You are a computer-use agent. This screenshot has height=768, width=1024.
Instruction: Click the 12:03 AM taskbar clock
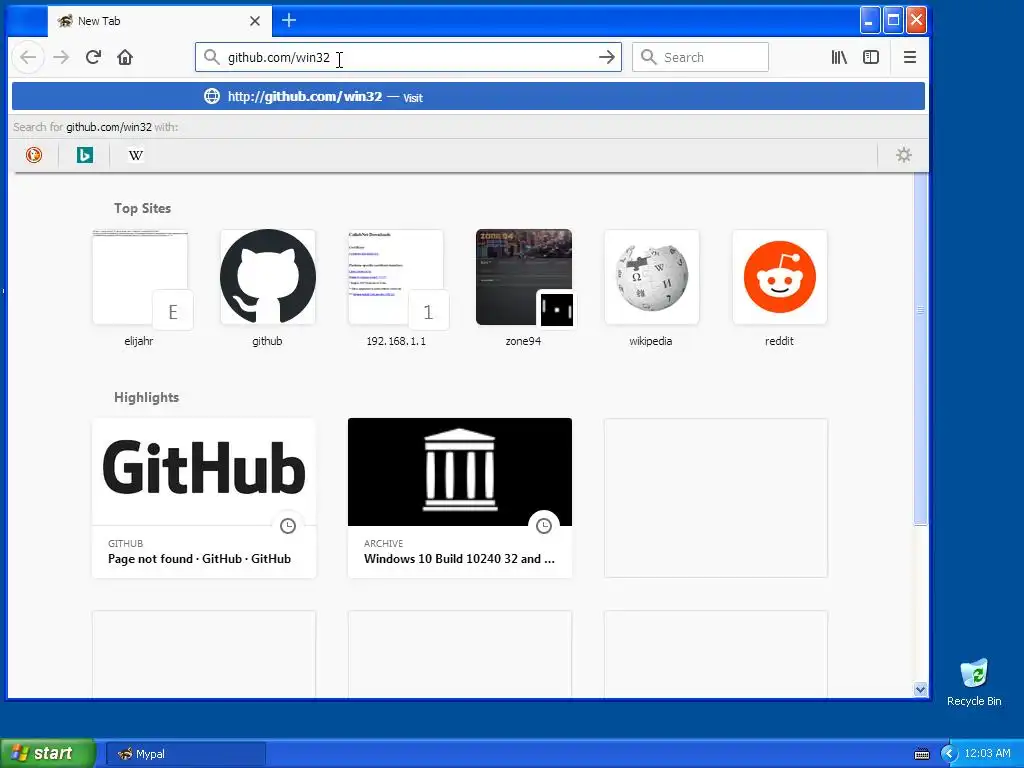[987, 754]
